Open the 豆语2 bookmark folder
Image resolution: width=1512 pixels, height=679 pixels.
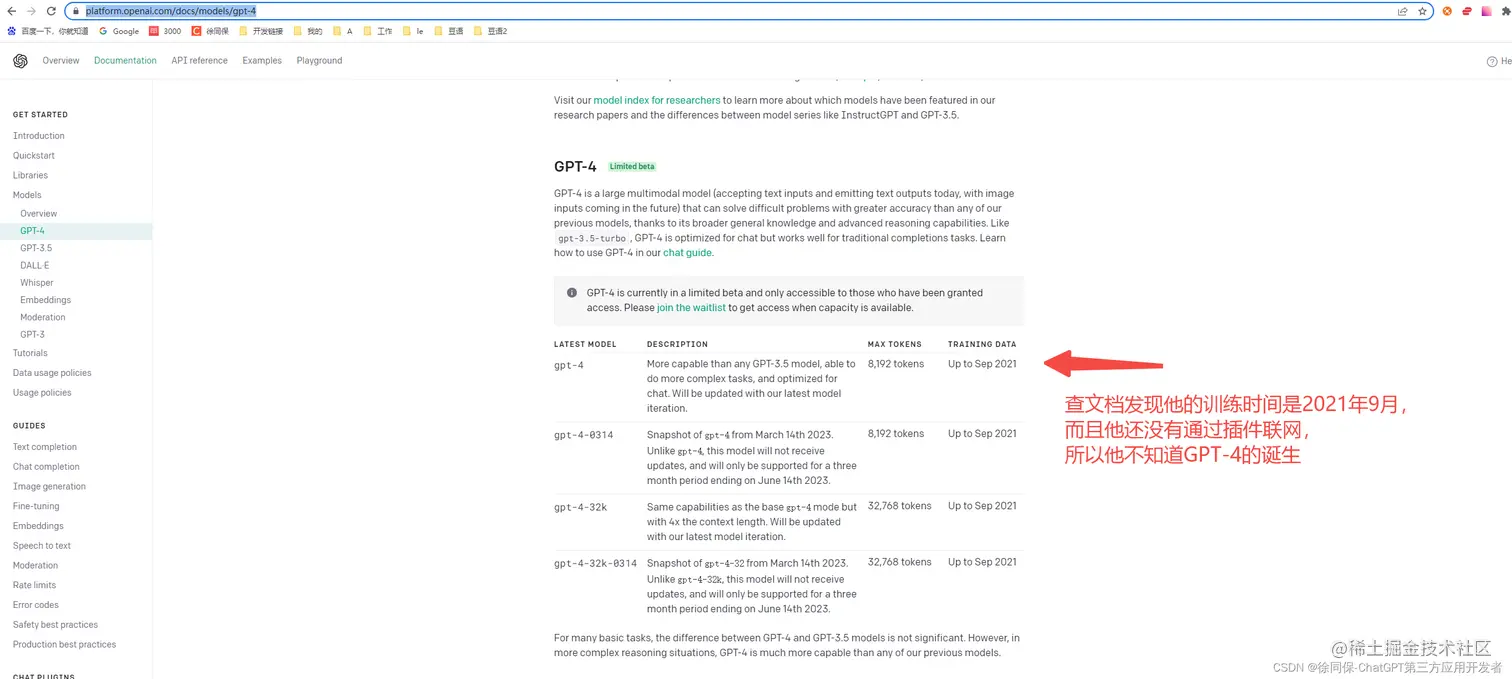[491, 31]
